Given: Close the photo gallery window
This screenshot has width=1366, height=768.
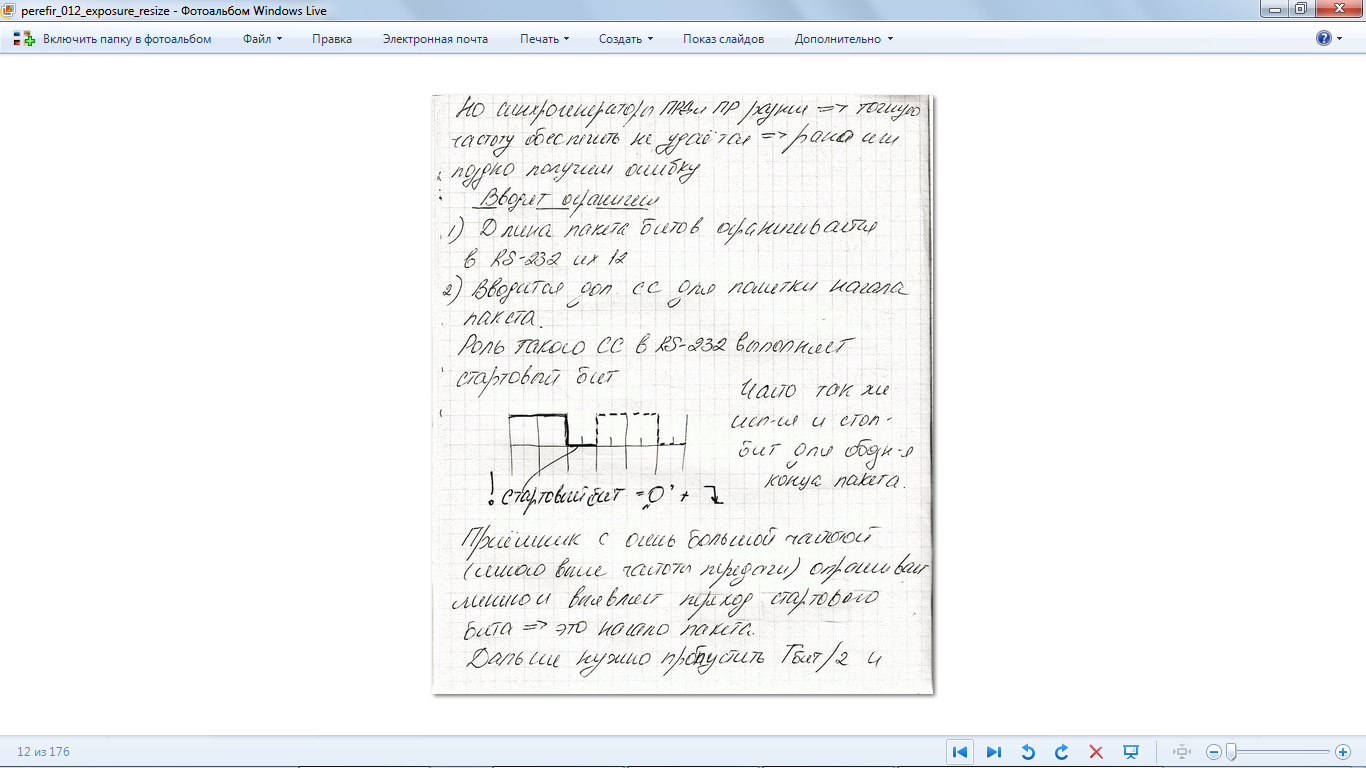Looking at the screenshot, I should tap(1337, 9).
